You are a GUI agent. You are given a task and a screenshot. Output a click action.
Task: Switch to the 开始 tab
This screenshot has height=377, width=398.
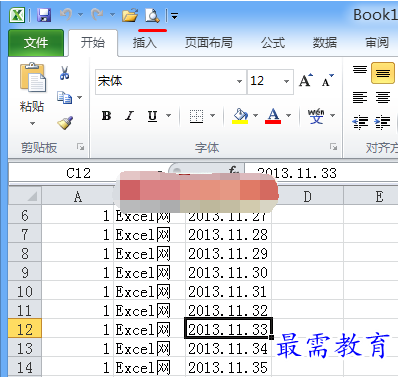pyautogui.click(x=93, y=43)
